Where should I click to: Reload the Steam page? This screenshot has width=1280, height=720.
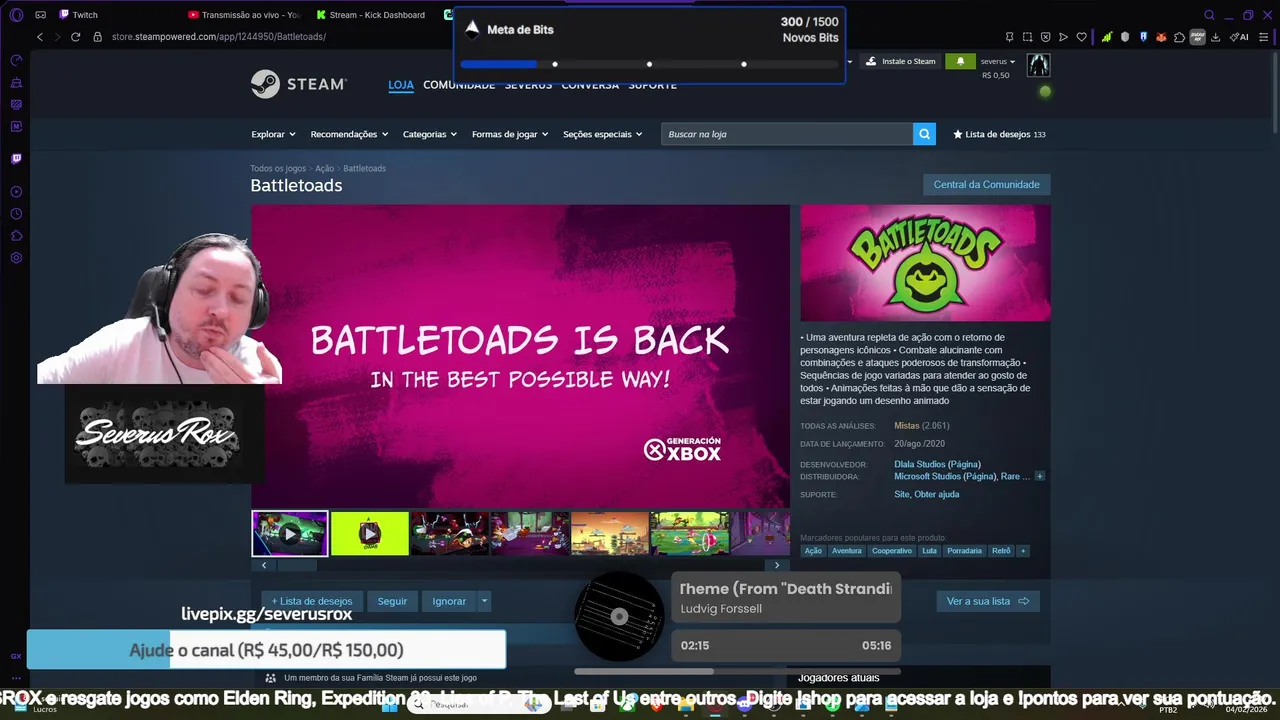(76, 37)
